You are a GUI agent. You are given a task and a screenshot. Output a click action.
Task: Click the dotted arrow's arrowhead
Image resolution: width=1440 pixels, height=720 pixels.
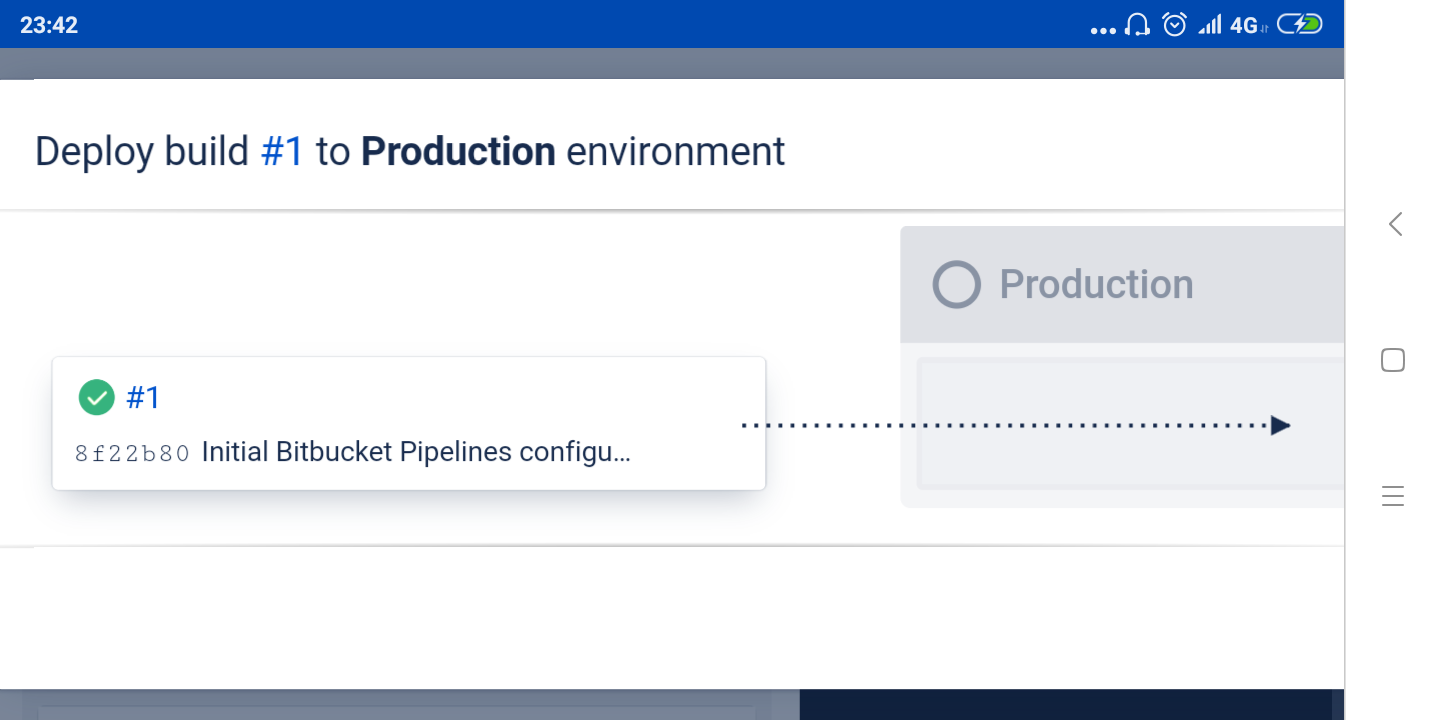1280,425
